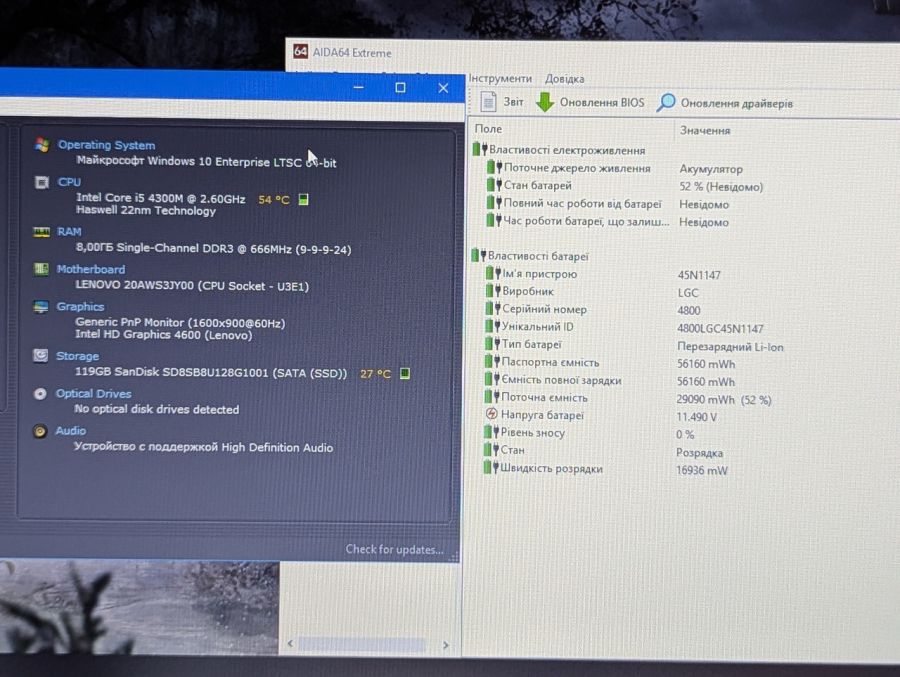The height and width of the screenshot is (677, 900).
Task: Click the RAM module icon
Action: [x=41, y=231]
